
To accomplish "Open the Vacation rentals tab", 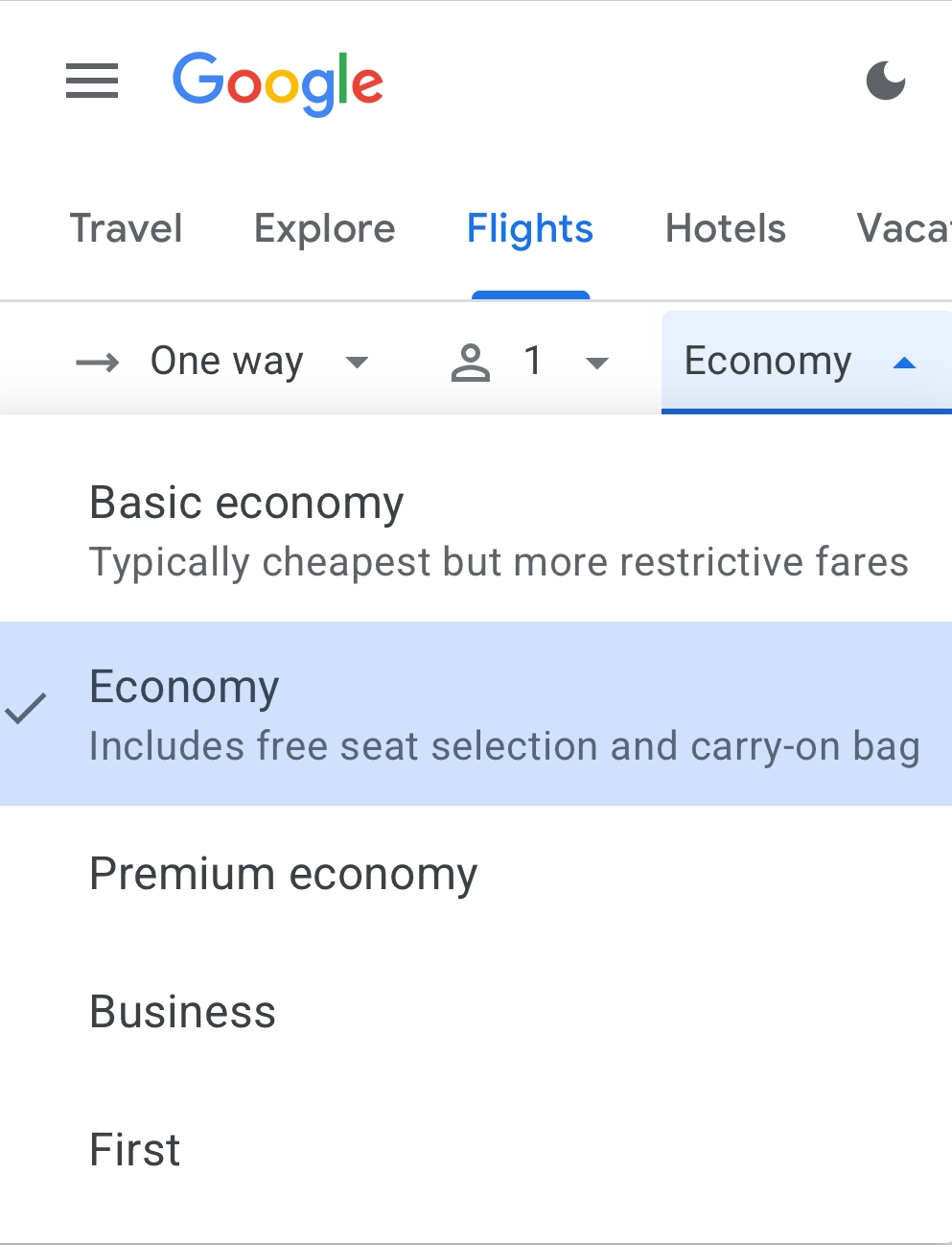I will click(x=903, y=229).
